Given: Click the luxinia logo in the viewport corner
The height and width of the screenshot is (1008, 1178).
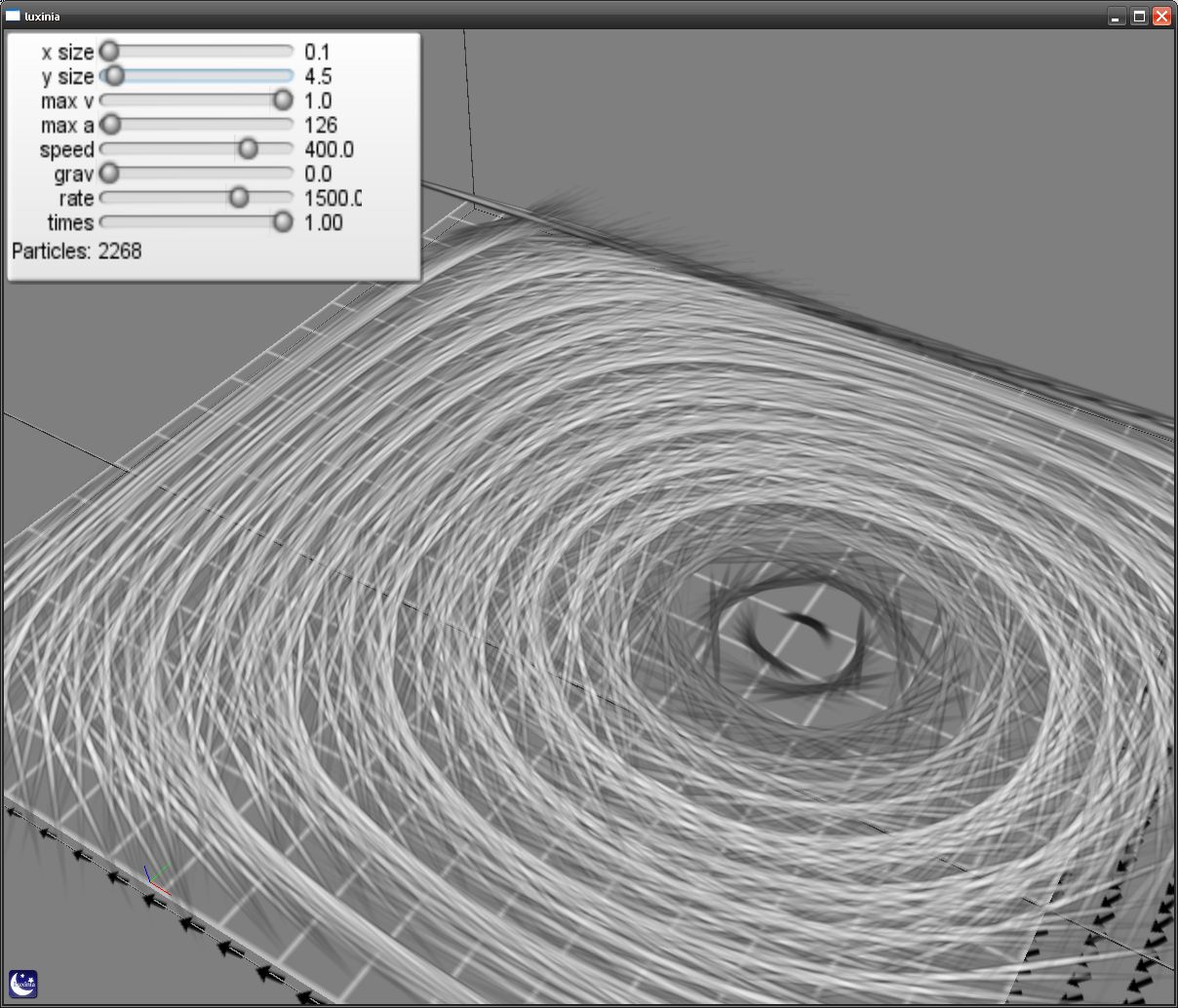Looking at the screenshot, I should 23,984.
